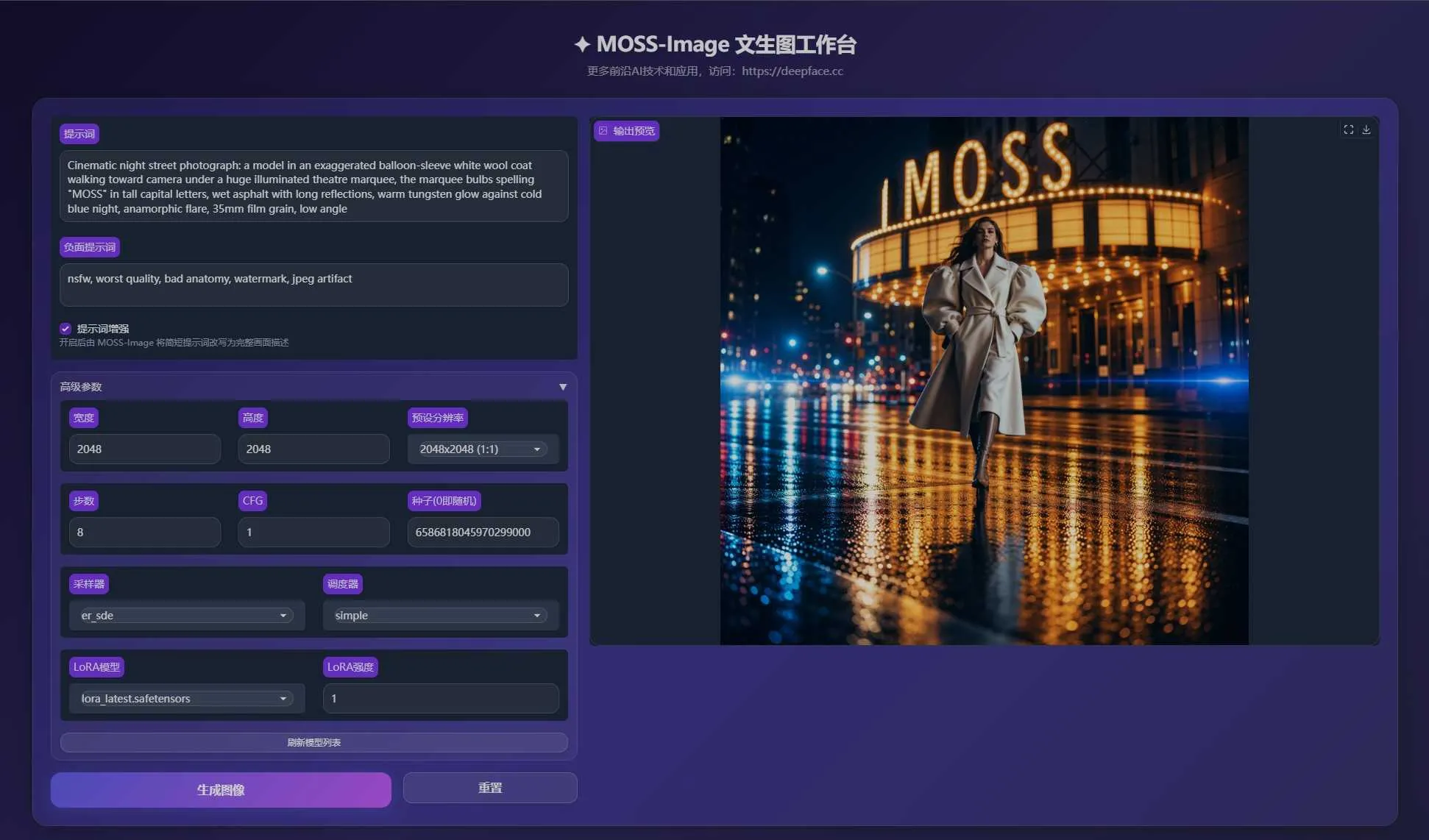Click the 种子 seed input field
Image resolution: width=1429 pixels, height=840 pixels.
point(483,532)
